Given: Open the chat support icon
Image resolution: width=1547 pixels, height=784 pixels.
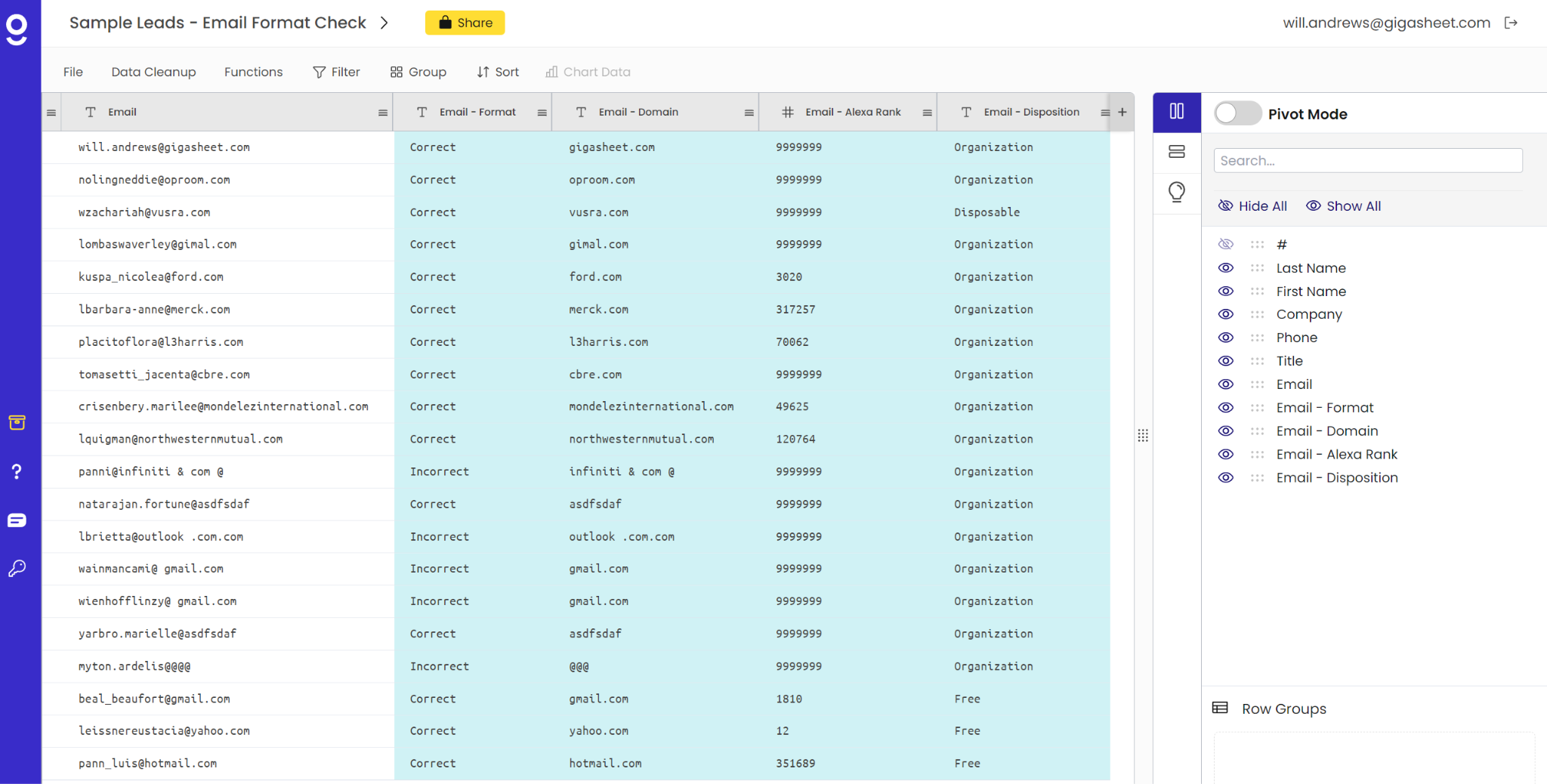Looking at the screenshot, I should pyautogui.click(x=17, y=520).
